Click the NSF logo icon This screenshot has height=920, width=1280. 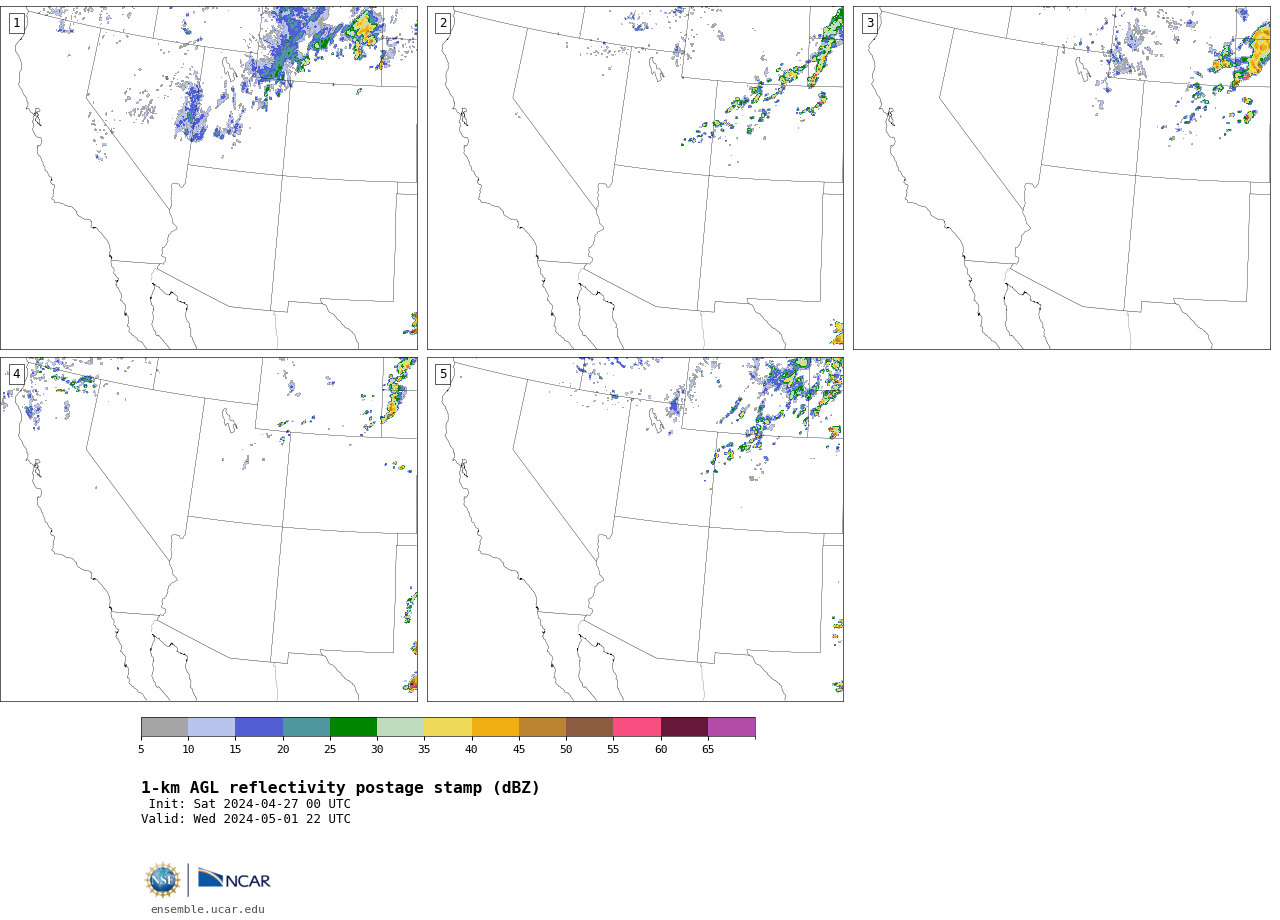click(x=162, y=880)
